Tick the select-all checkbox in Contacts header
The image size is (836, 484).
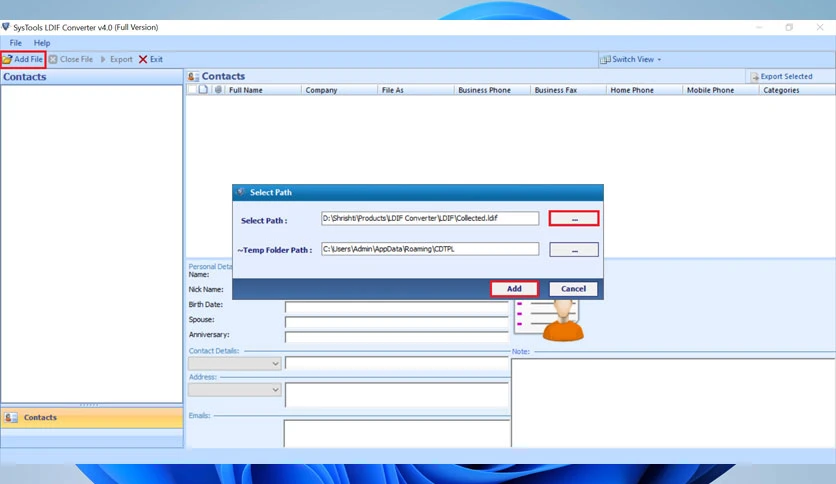point(192,90)
